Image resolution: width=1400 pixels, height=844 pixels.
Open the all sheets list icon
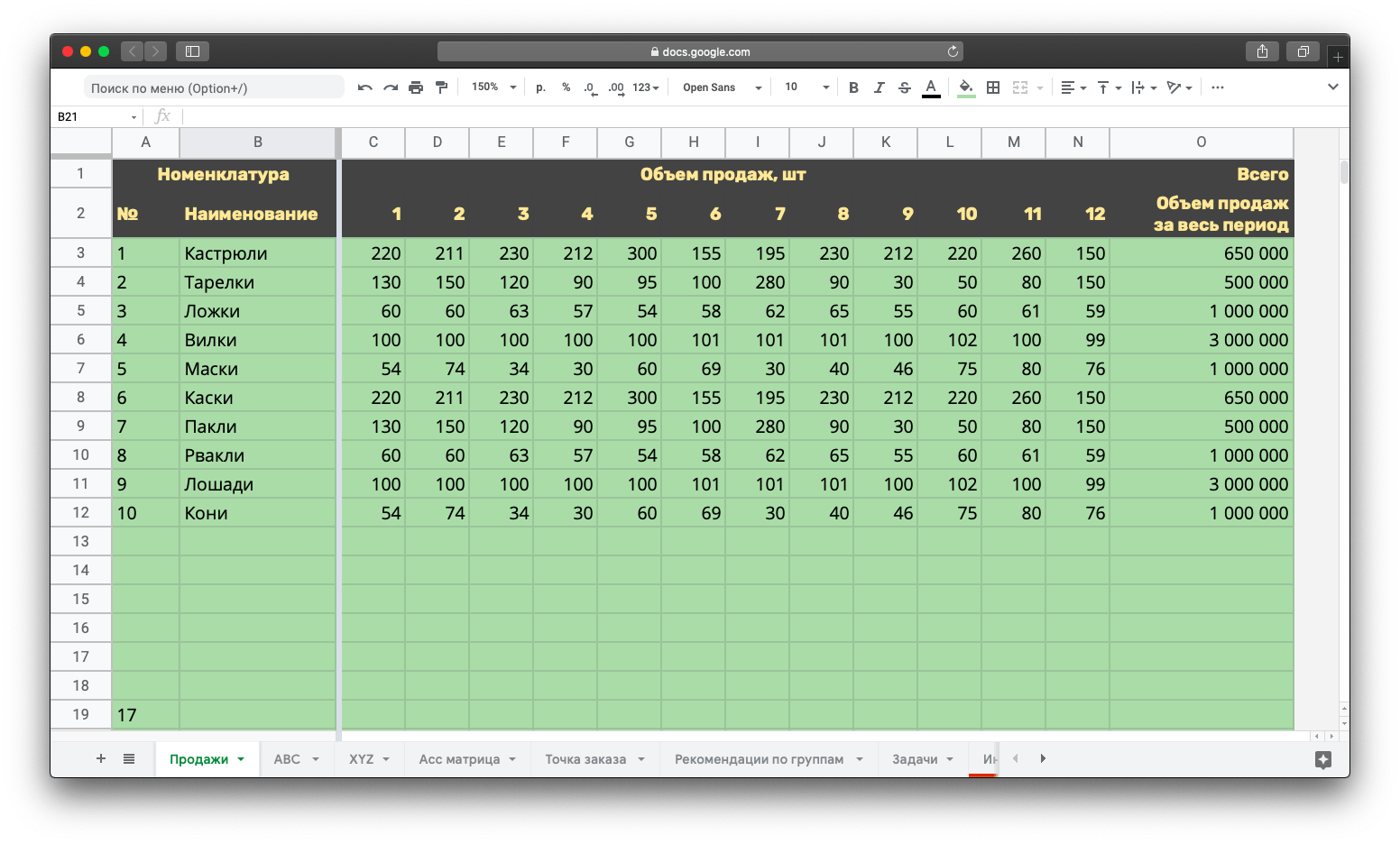[129, 758]
